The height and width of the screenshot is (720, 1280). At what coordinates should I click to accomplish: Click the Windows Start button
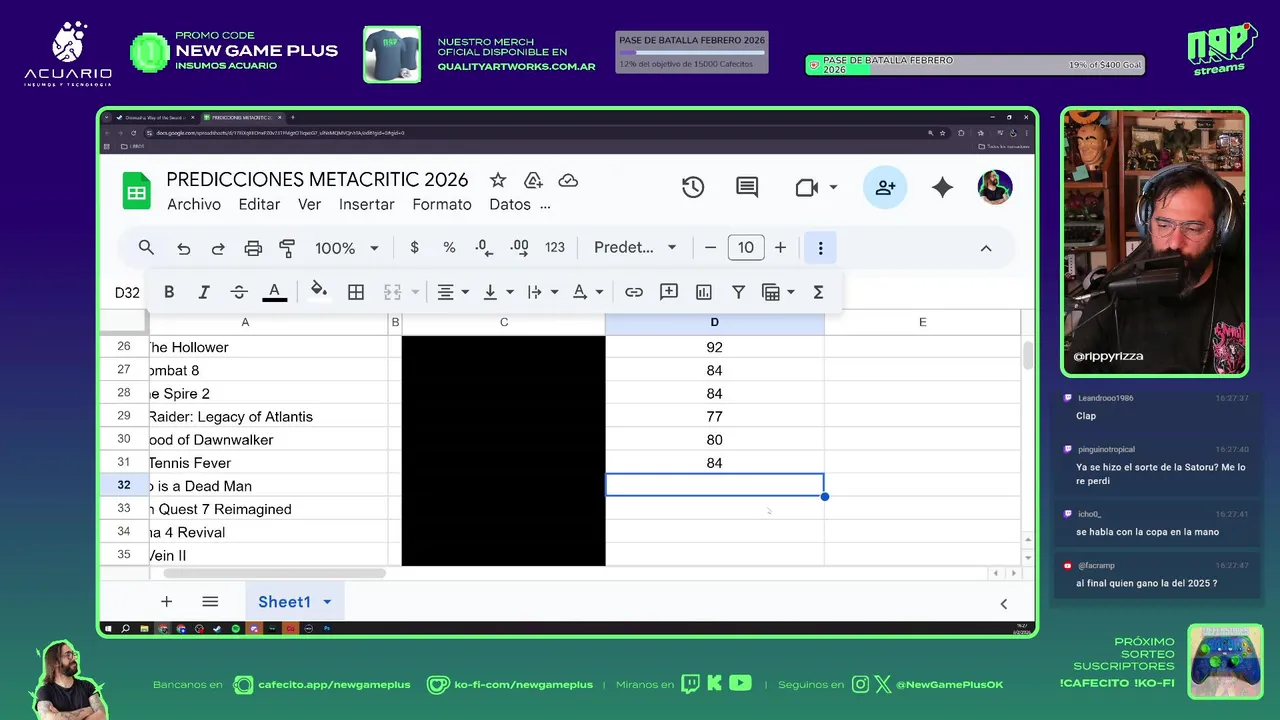[x=109, y=629]
